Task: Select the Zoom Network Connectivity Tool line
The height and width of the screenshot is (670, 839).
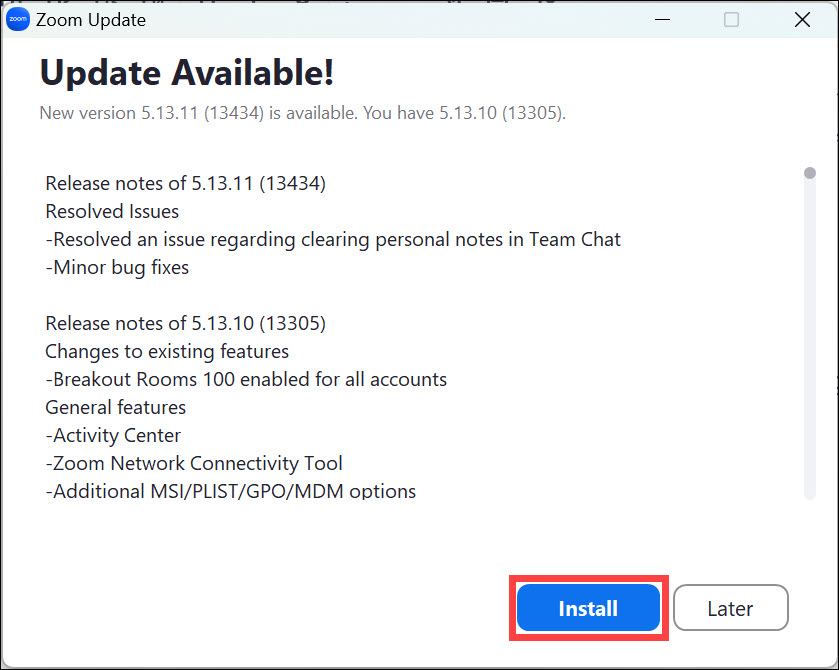Action: point(194,463)
